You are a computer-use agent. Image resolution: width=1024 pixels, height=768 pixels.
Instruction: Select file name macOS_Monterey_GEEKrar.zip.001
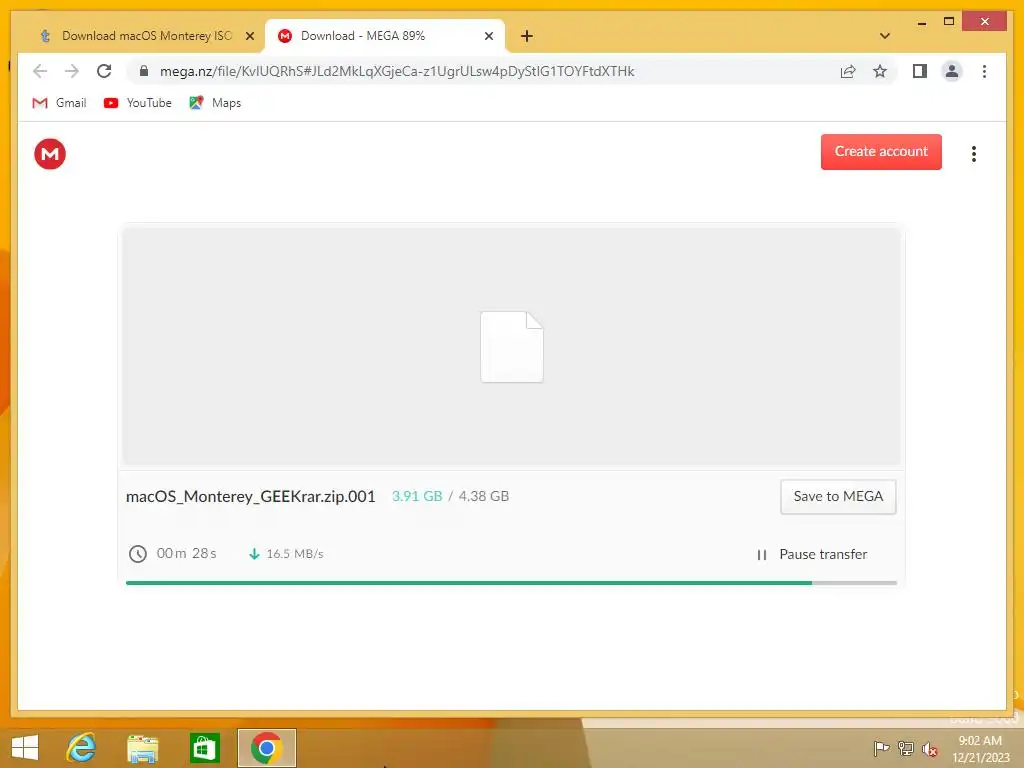[x=250, y=496]
